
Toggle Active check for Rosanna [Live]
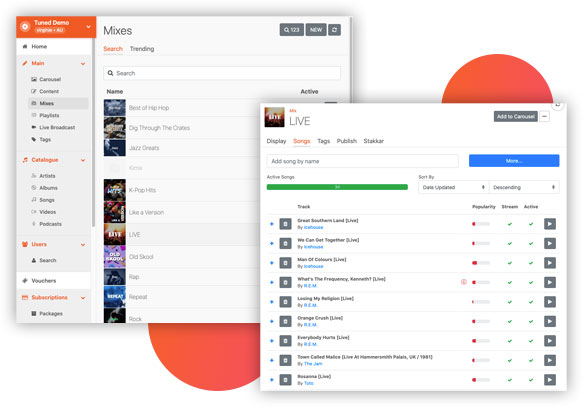pyautogui.click(x=531, y=380)
